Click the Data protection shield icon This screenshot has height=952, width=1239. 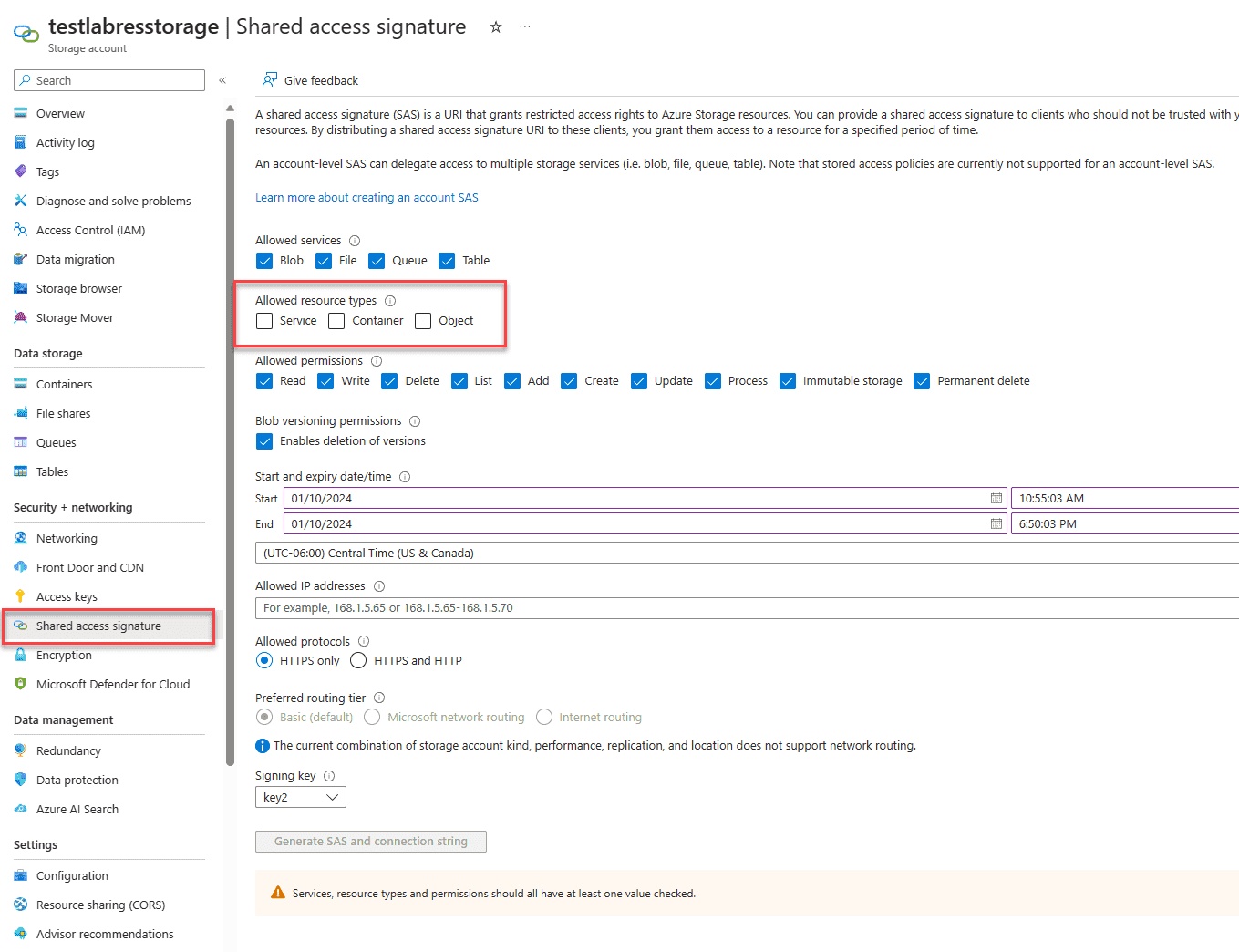point(20,780)
